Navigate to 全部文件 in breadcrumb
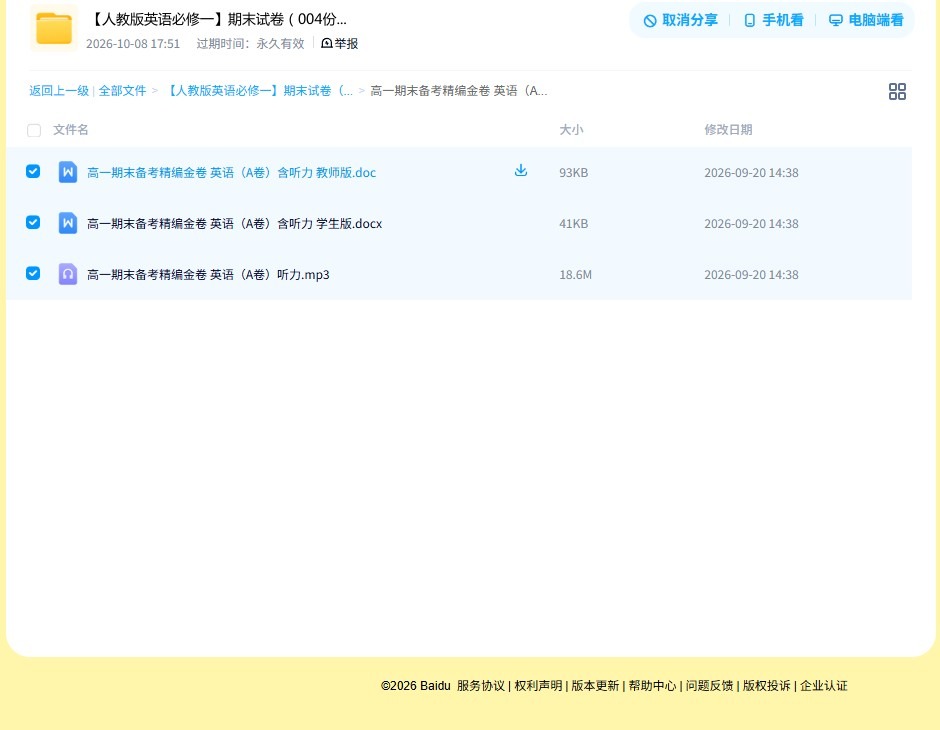The image size is (940, 730). click(x=122, y=91)
